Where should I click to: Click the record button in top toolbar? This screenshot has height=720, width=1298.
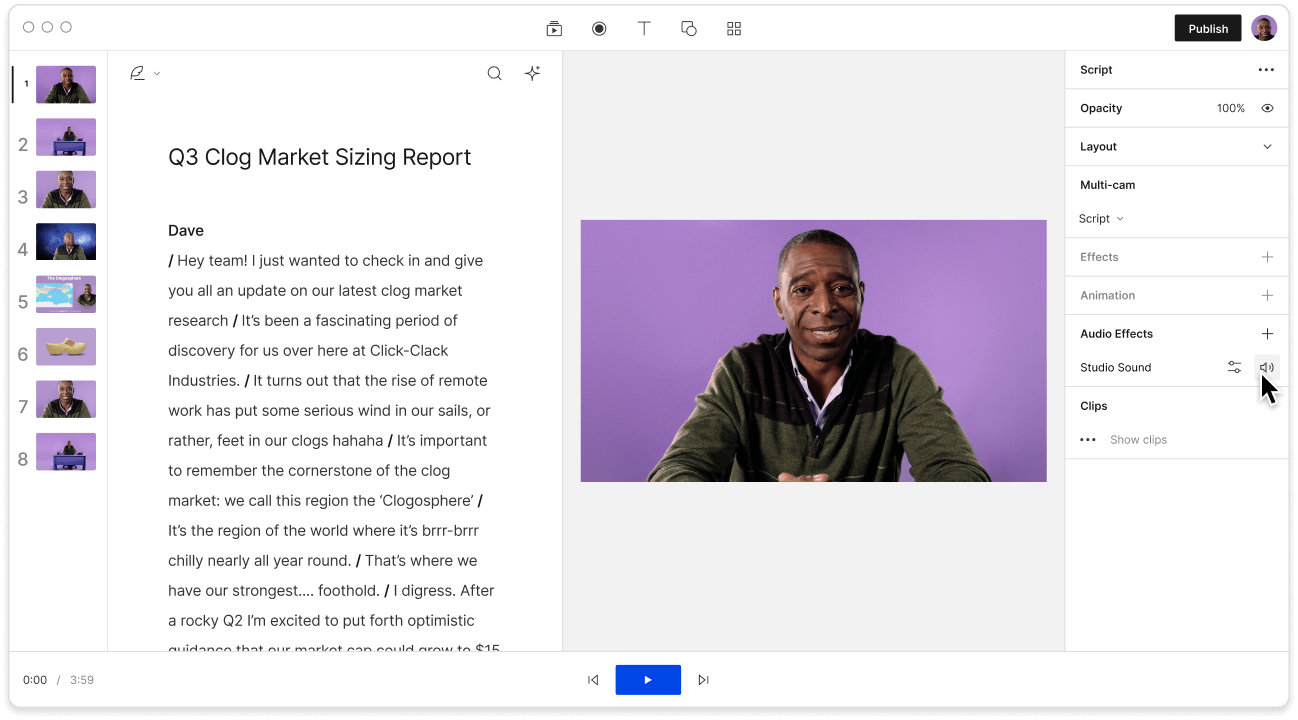pyautogui.click(x=599, y=29)
